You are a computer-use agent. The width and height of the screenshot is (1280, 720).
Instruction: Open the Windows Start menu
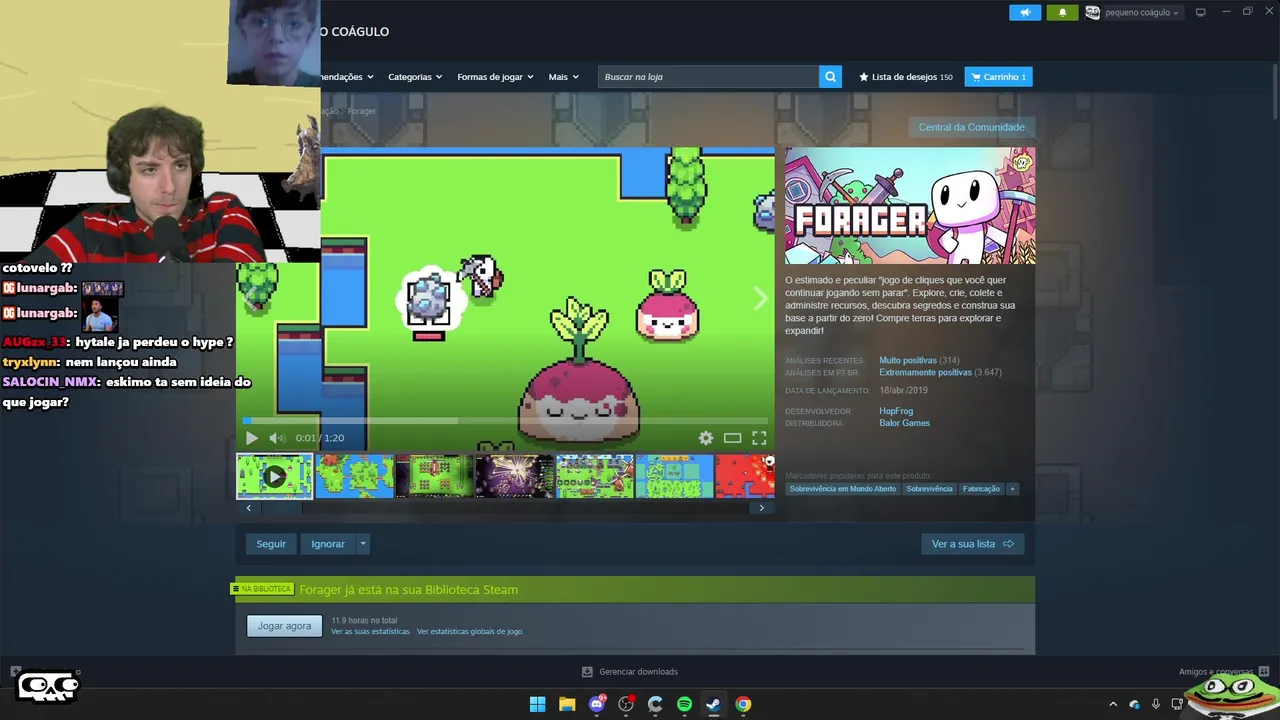point(537,704)
